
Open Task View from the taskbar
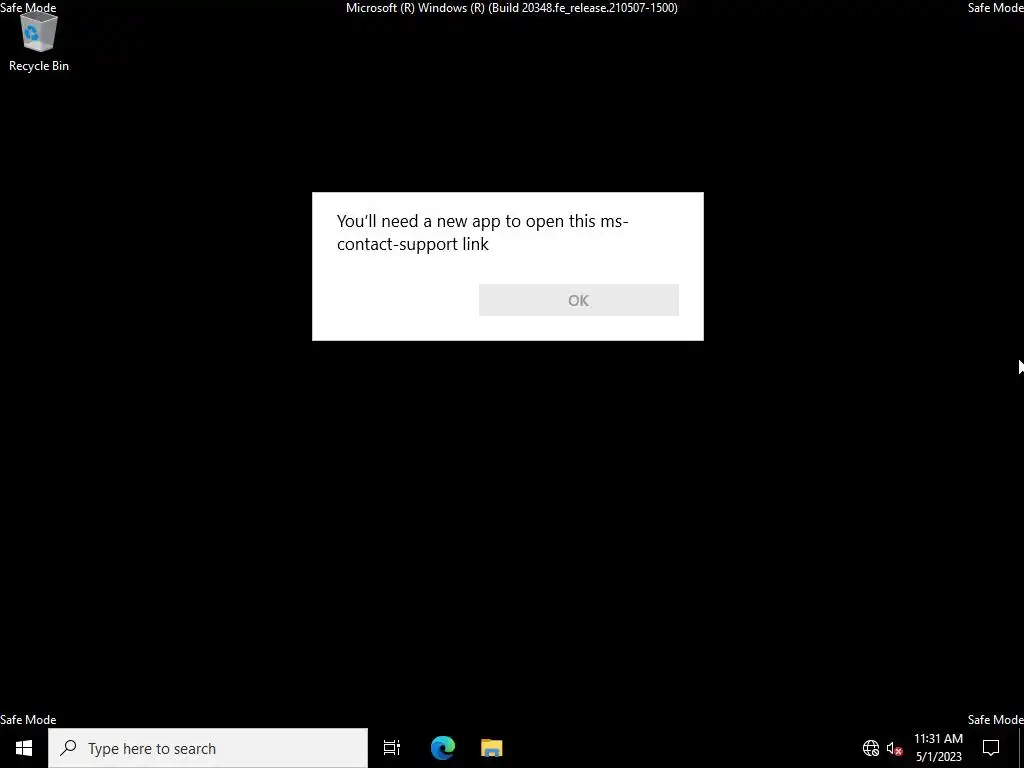click(x=392, y=748)
